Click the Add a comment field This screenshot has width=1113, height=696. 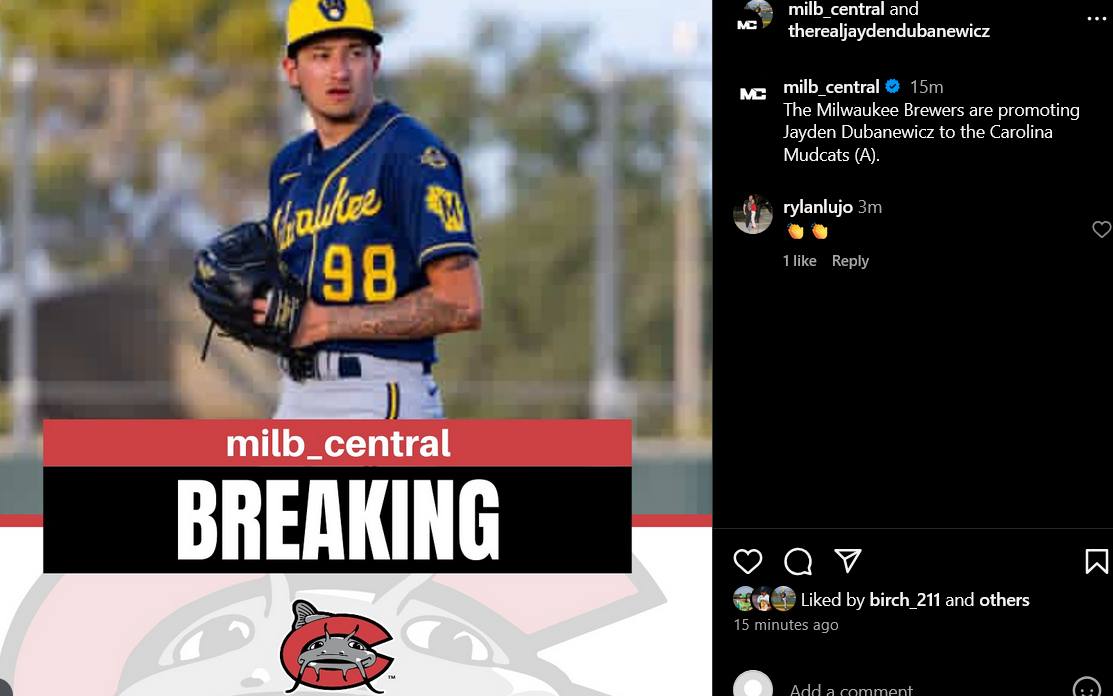click(923, 689)
